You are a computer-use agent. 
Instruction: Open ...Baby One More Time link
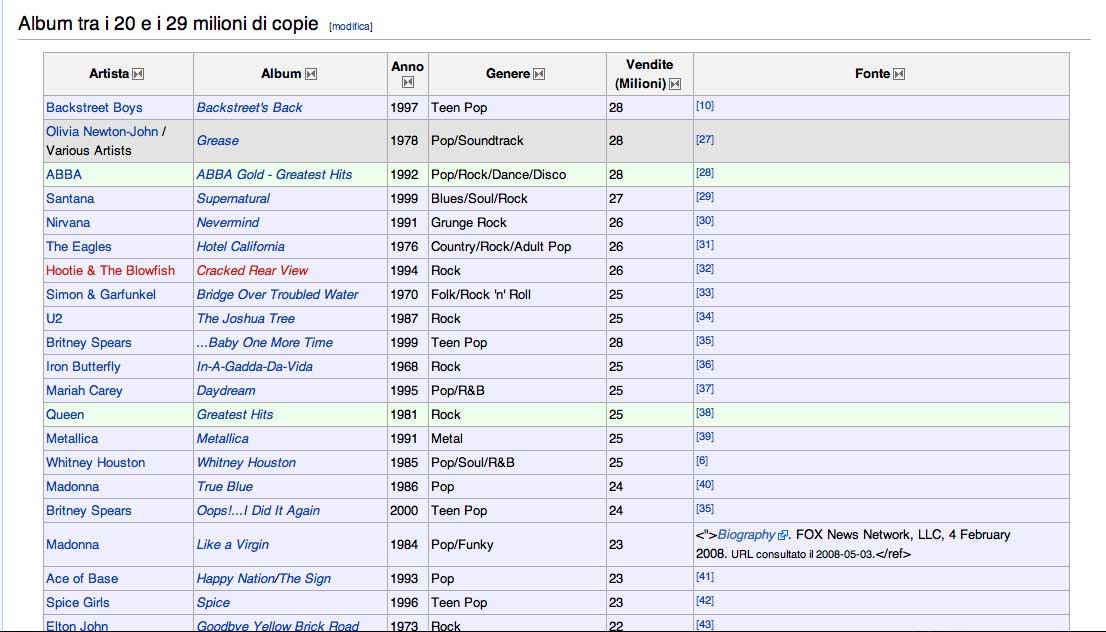[x=265, y=342]
